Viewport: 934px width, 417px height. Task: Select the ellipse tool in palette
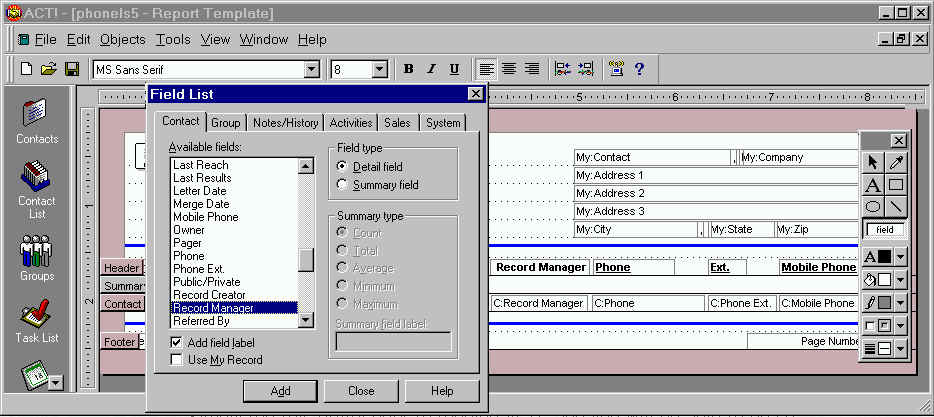coord(873,207)
